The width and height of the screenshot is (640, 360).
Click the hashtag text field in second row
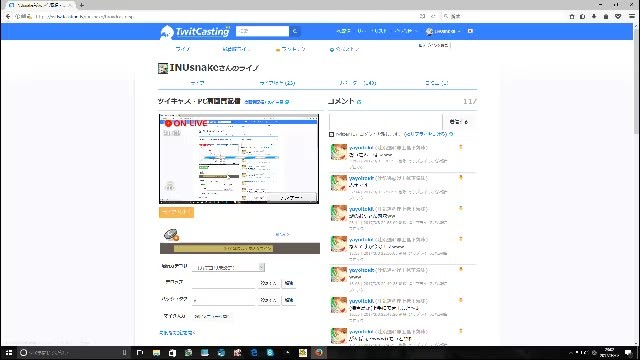coord(223,300)
